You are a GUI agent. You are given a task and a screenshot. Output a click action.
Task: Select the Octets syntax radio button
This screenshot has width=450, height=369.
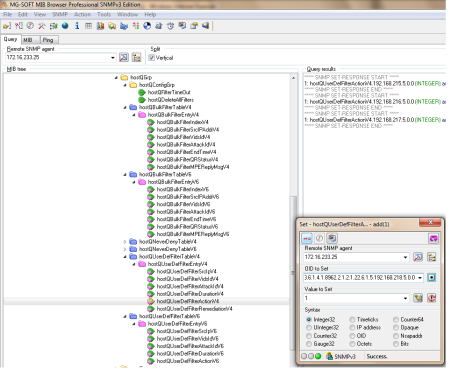point(352,344)
